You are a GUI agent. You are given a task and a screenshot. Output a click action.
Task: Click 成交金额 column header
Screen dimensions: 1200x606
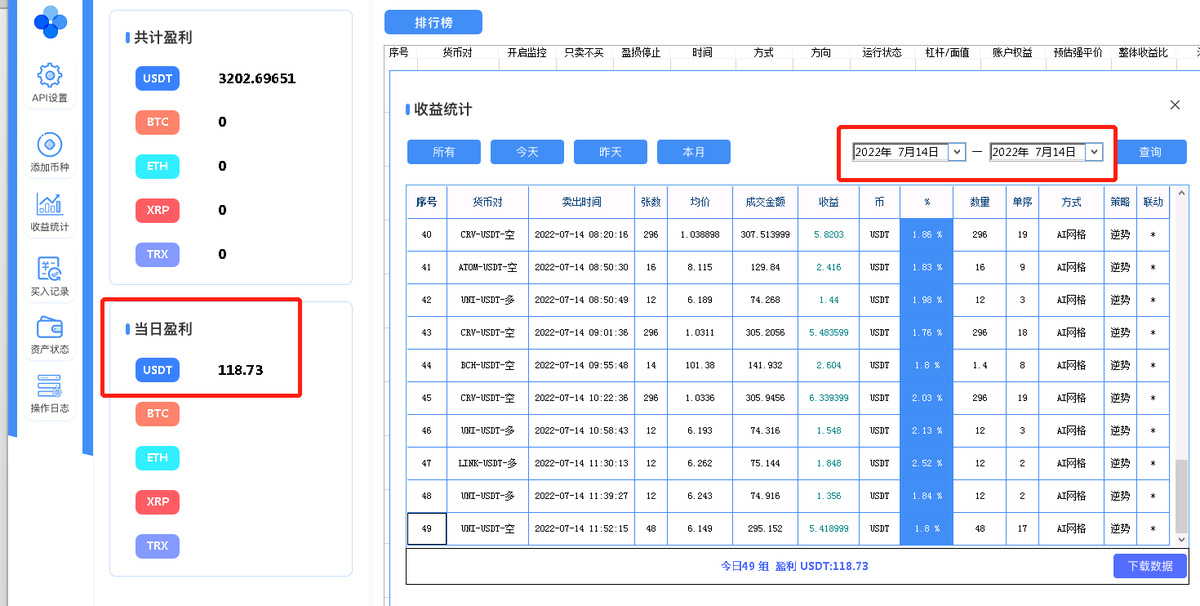click(766, 202)
